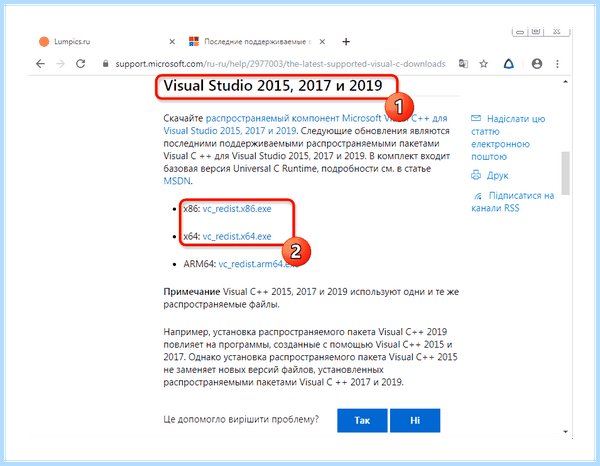Open the user profile icon
Screen dimensions: 600x466
[537, 64]
